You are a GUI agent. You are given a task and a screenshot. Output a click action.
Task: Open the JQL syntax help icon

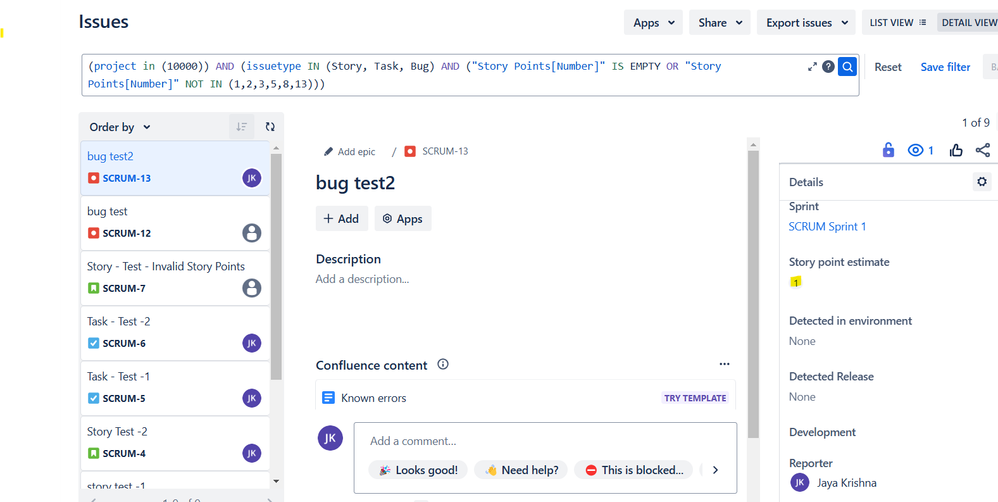[828, 66]
